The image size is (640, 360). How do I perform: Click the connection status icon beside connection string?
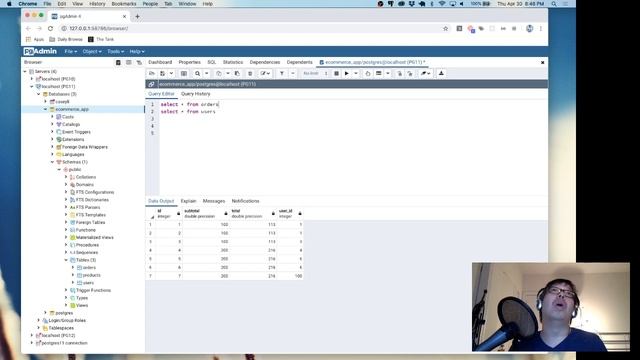[x=151, y=84]
